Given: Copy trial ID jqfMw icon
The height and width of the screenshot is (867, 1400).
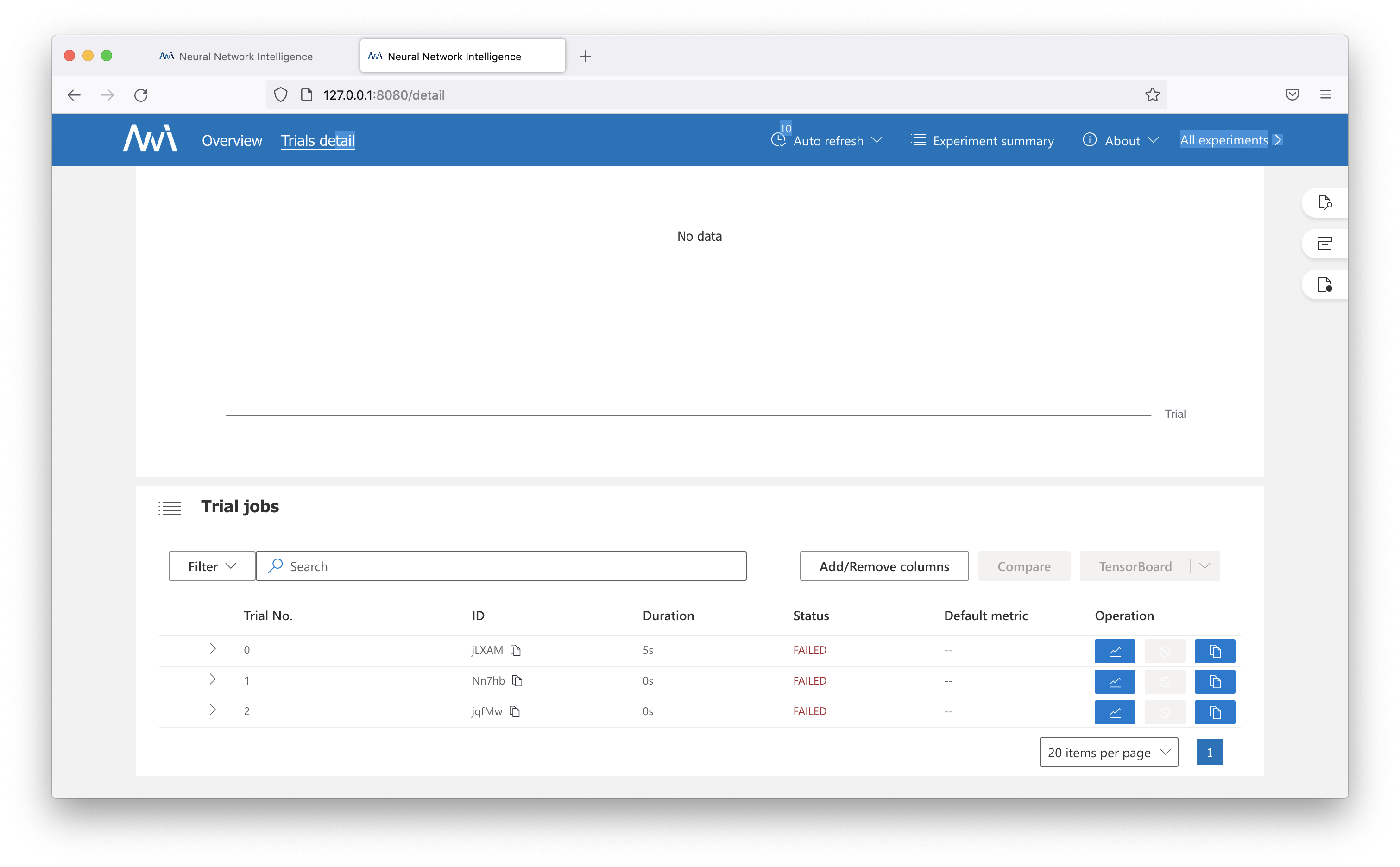Looking at the screenshot, I should tap(515, 711).
